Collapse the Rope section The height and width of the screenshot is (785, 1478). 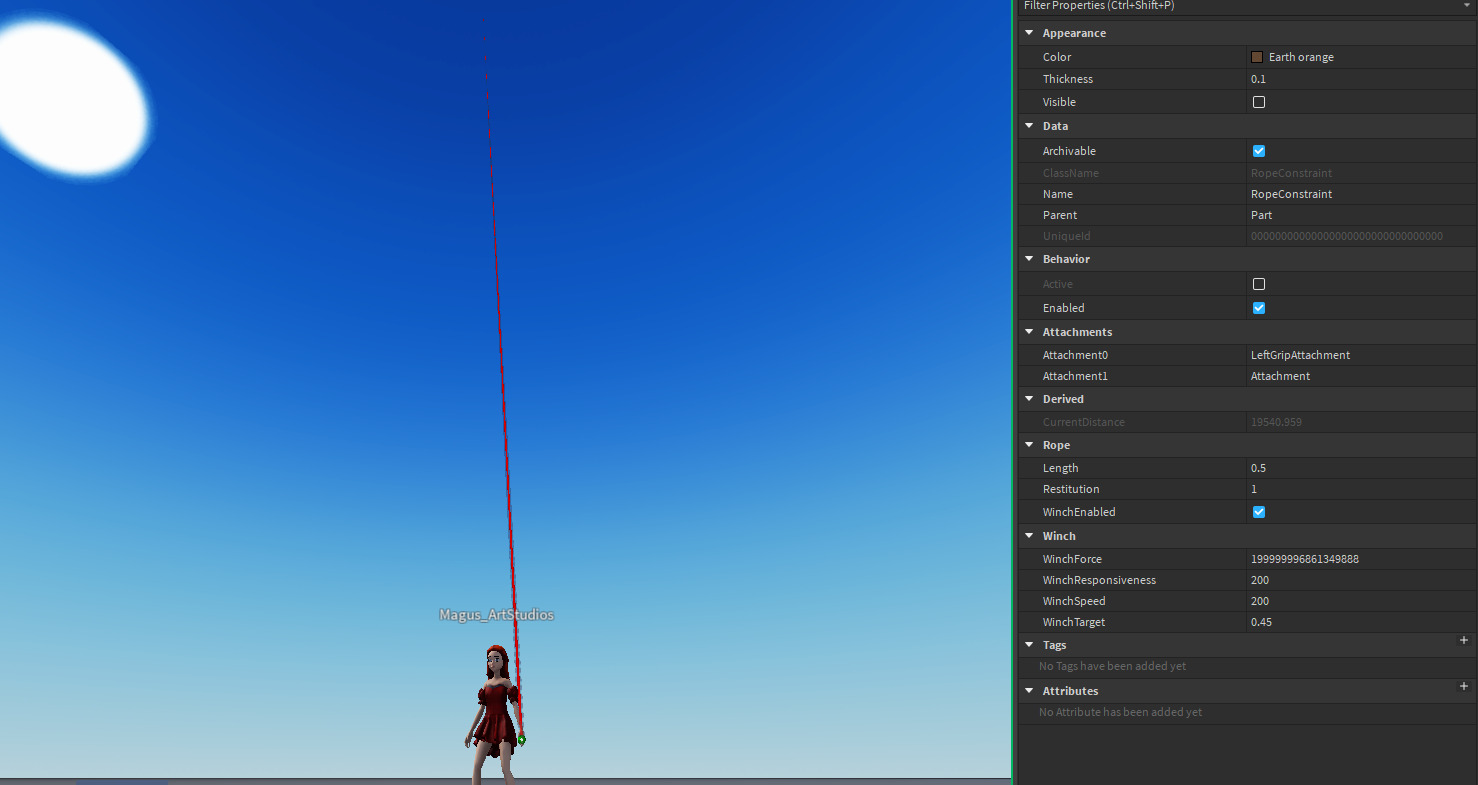click(x=1029, y=444)
